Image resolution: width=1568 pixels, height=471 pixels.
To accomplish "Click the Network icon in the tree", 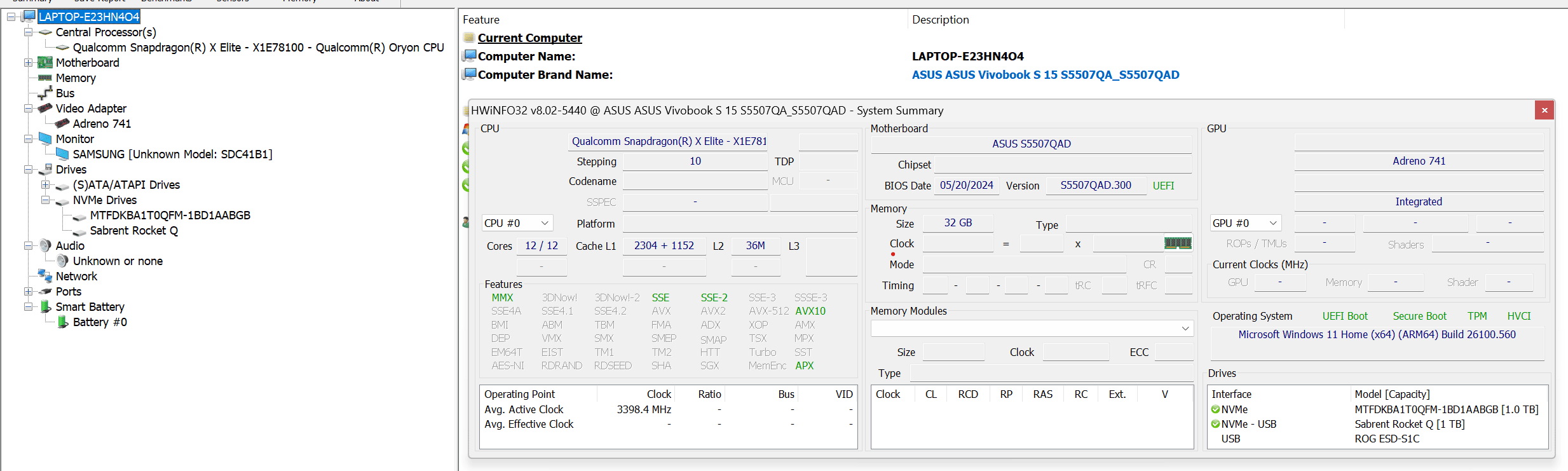I will [x=45, y=276].
